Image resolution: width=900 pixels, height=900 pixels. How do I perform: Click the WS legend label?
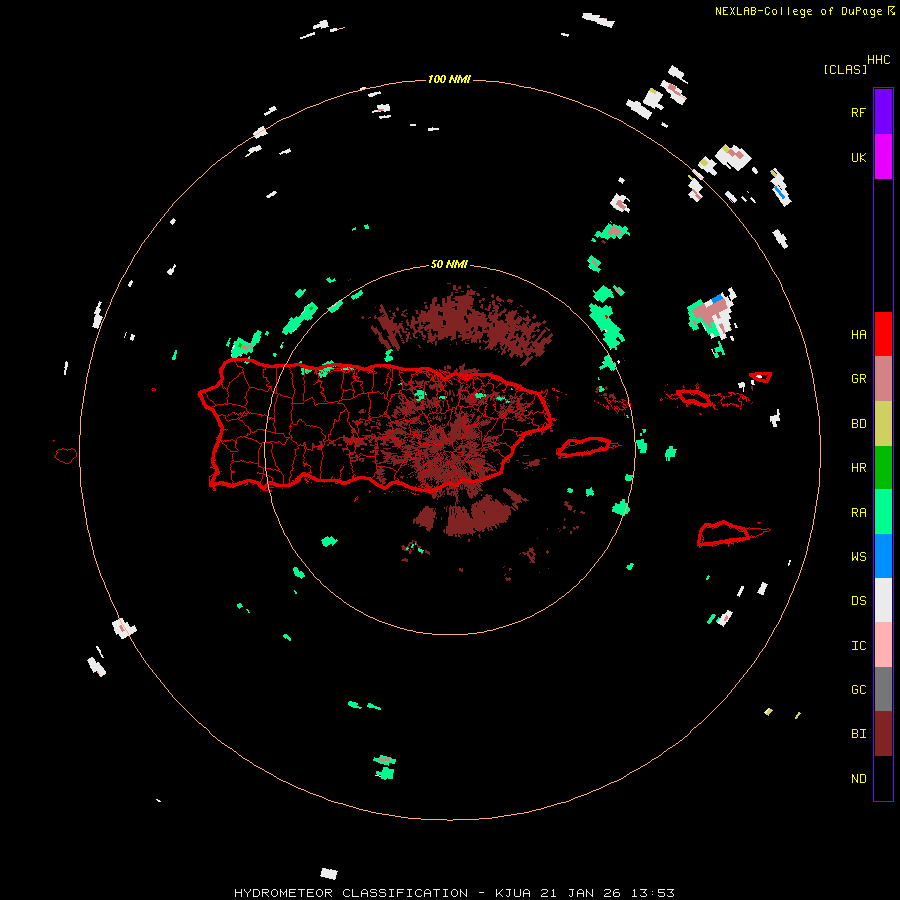(858, 556)
